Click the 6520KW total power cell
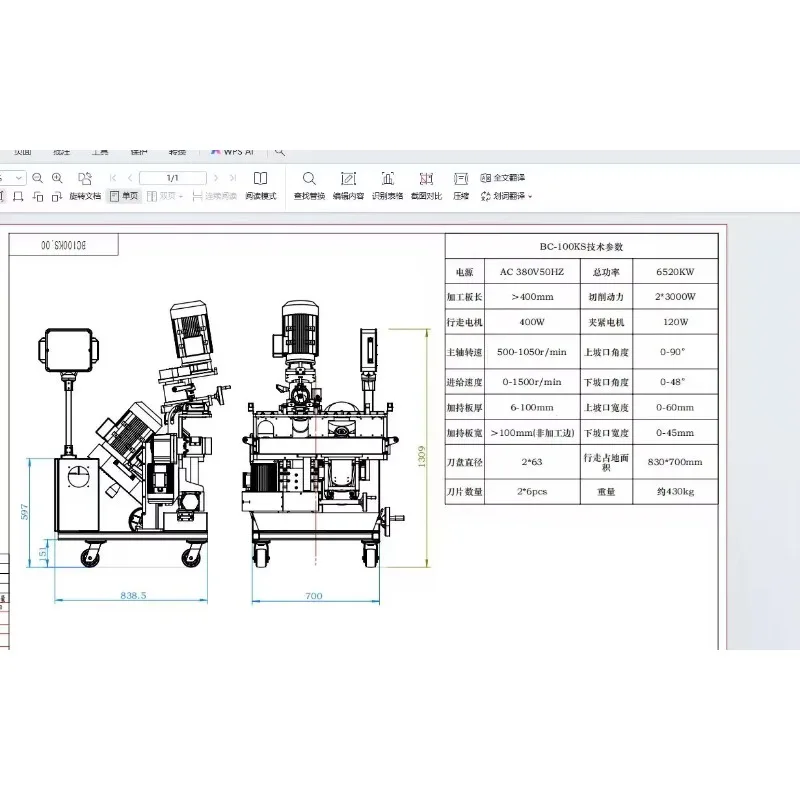The image size is (800, 800). click(675, 271)
